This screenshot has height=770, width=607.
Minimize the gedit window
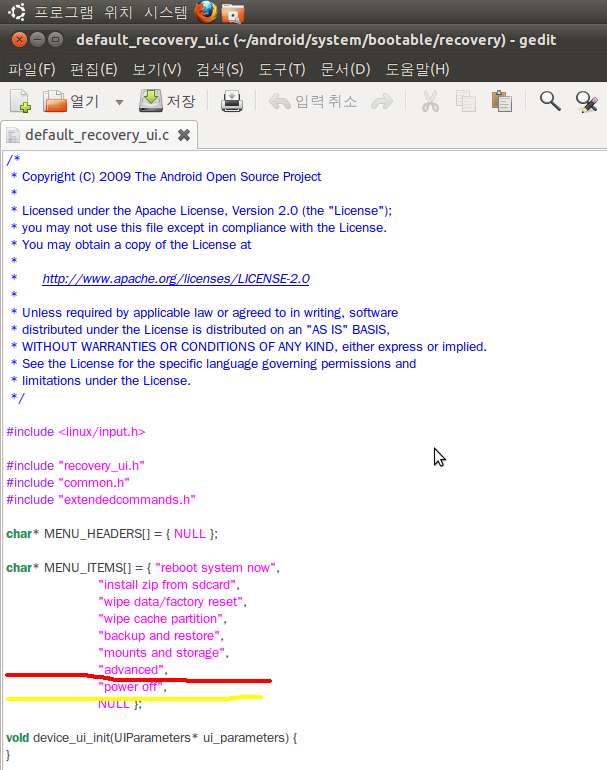[37, 39]
